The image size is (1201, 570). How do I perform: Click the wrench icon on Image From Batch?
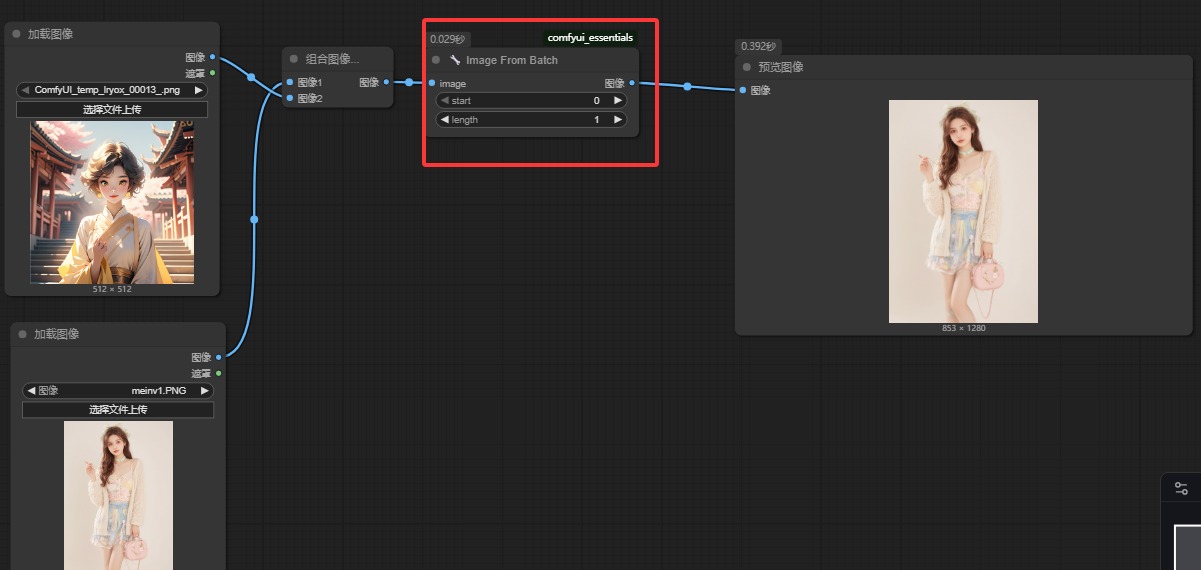[x=455, y=60]
